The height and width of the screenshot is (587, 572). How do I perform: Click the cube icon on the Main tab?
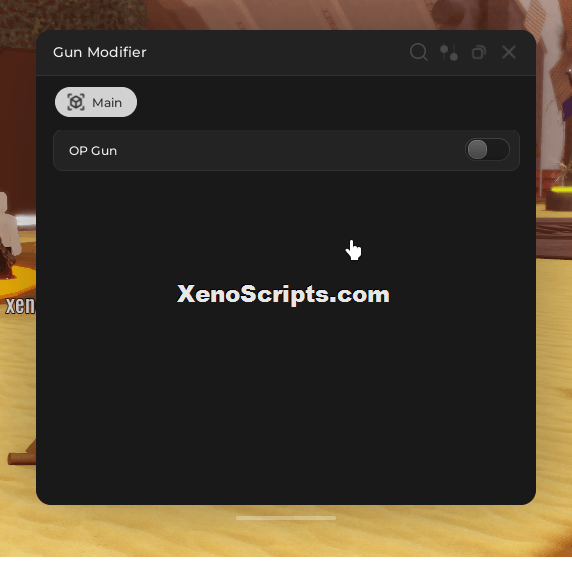coord(76,102)
